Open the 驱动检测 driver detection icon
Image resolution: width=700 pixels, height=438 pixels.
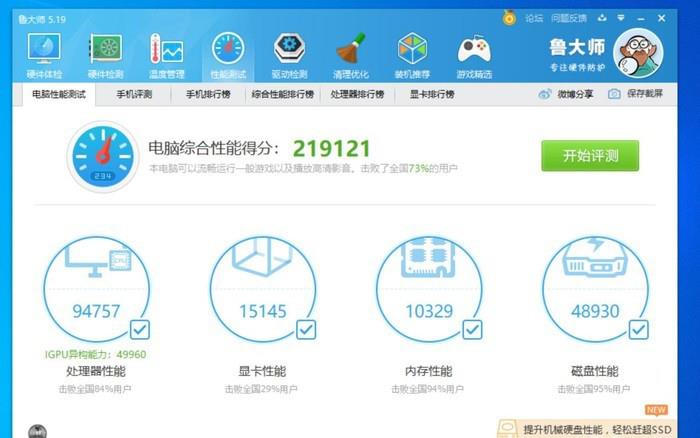(289, 55)
